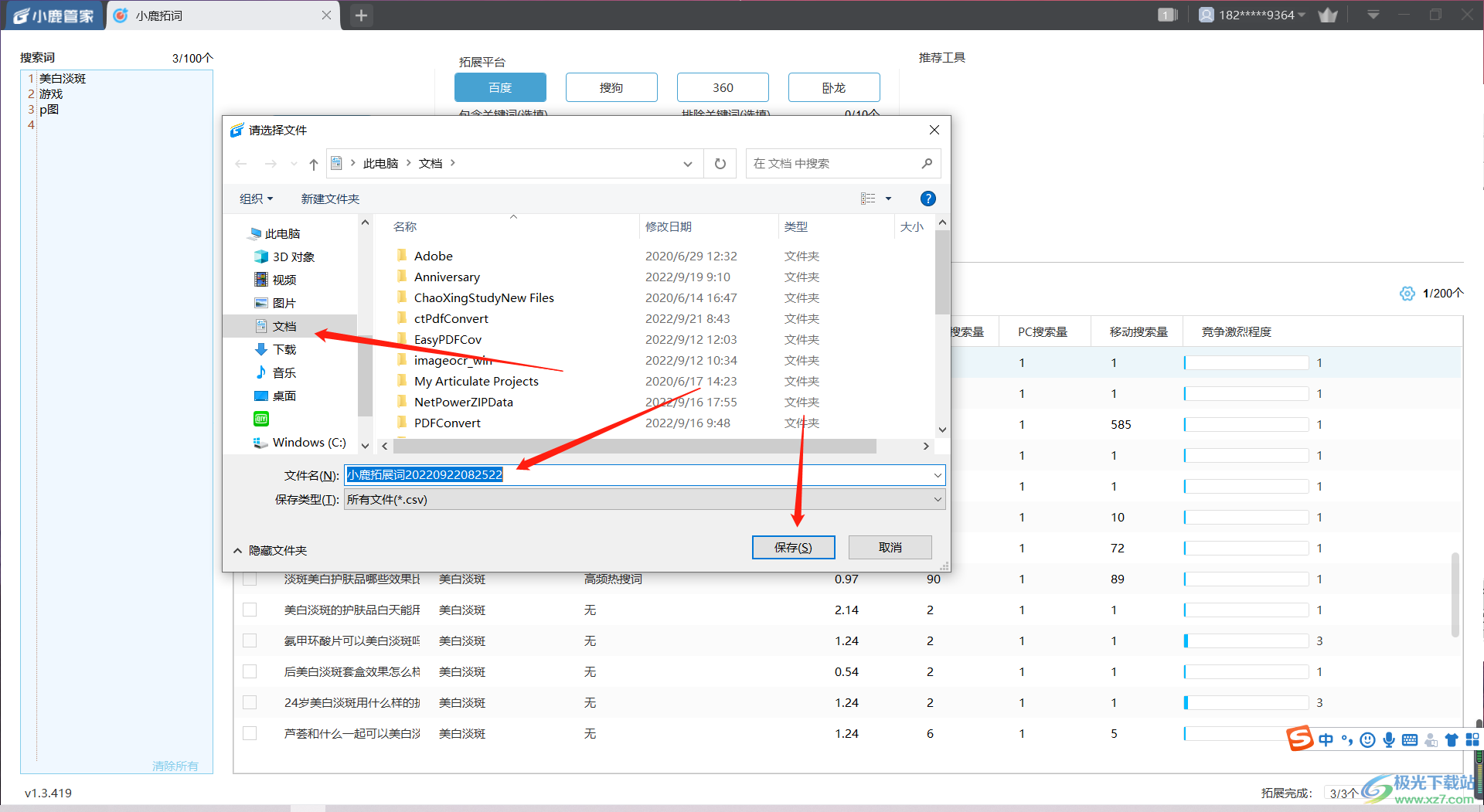The width and height of the screenshot is (1484, 812).
Task: Click 文档 in address breadcrumb
Action: 431,164
